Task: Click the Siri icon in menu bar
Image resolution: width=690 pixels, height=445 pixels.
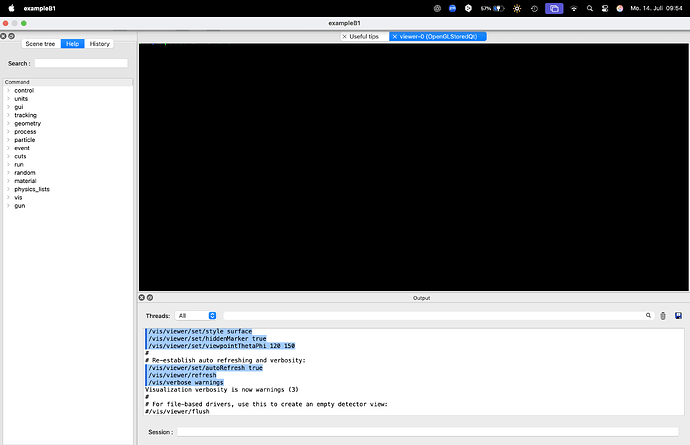Action: click(620, 8)
